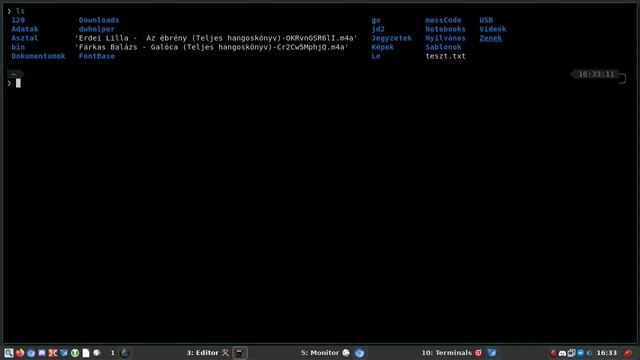Click the 'Asztal' directory name
The width and height of the screenshot is (640, 360).
pyautogui.click(x=25, y=38)
